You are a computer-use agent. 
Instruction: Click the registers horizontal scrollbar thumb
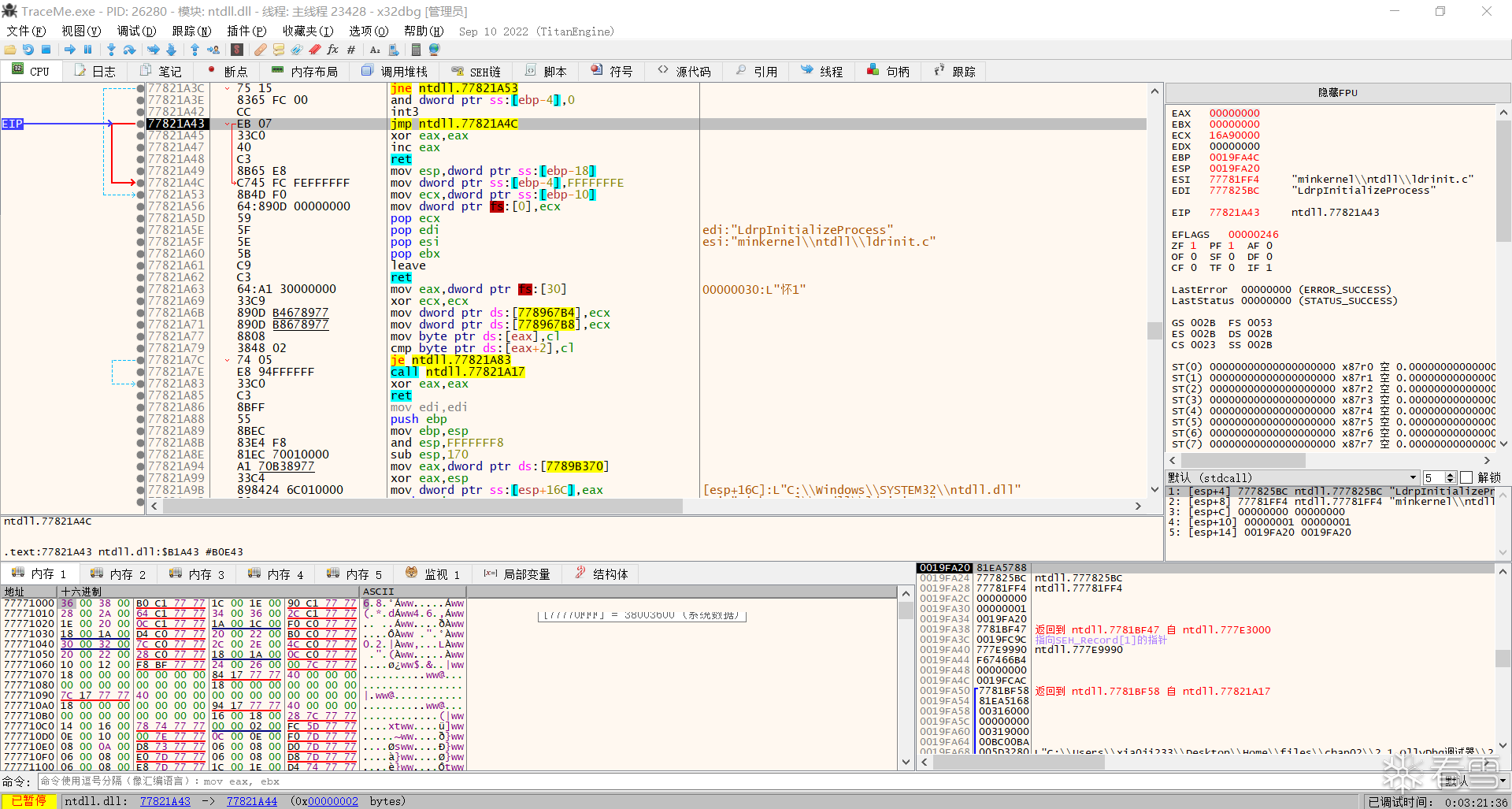[x=1242, y=460]
